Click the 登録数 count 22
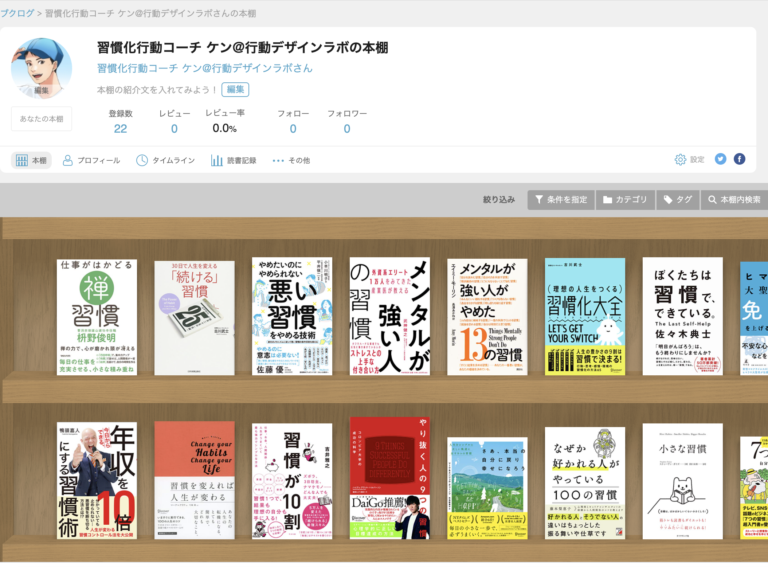This screenshot has width=768, height=567. tap(120, 129)
